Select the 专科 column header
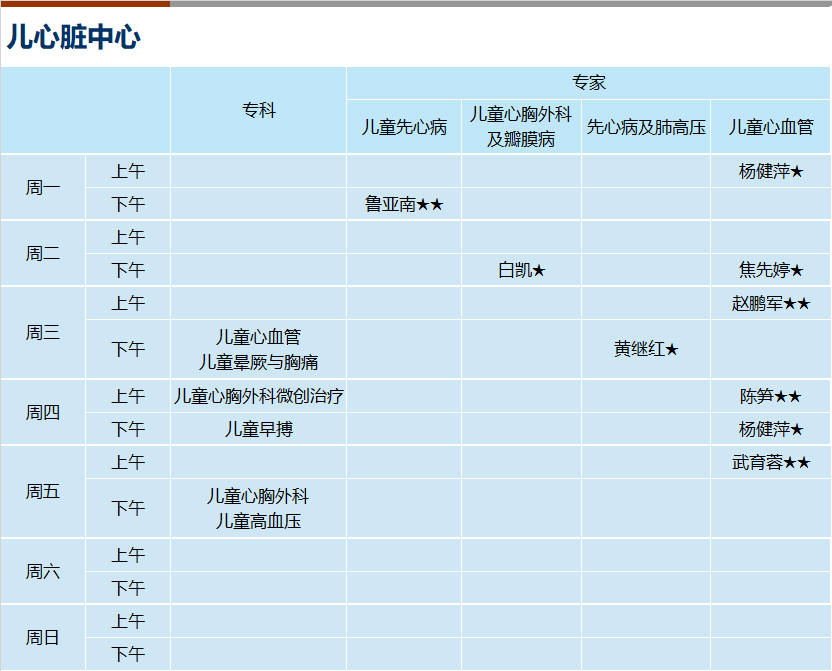This screenshot has width=832, height=671. 258,110
